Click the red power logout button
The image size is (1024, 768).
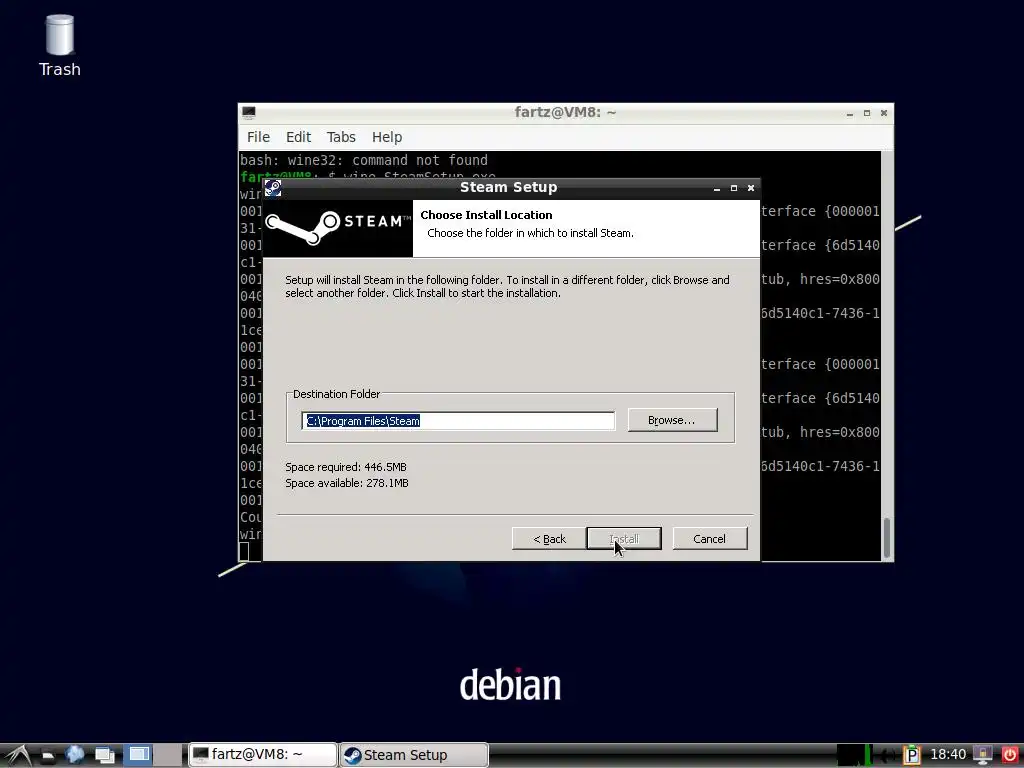coord(1009,755)
